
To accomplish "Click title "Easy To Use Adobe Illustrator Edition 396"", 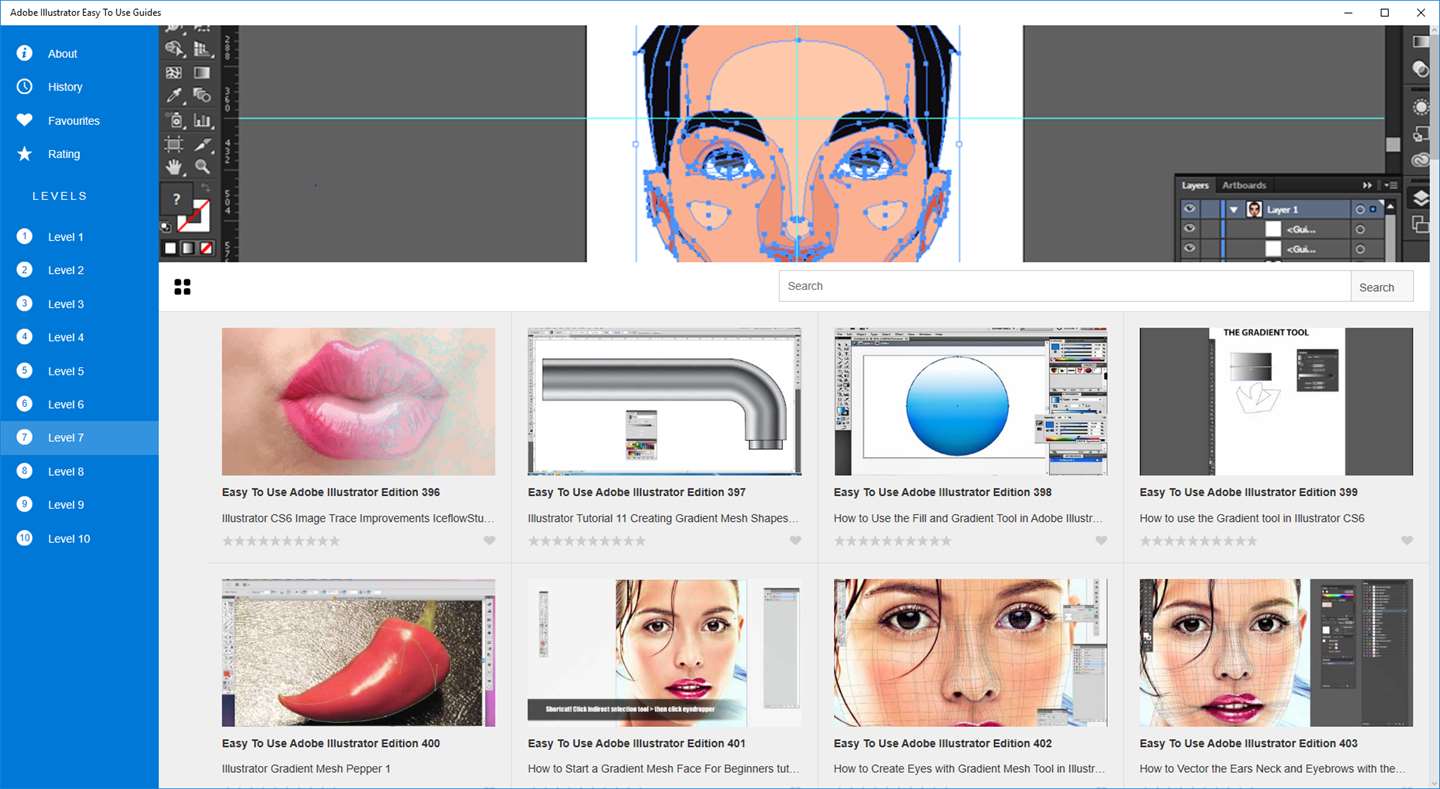I will click(x=331, y=492).
